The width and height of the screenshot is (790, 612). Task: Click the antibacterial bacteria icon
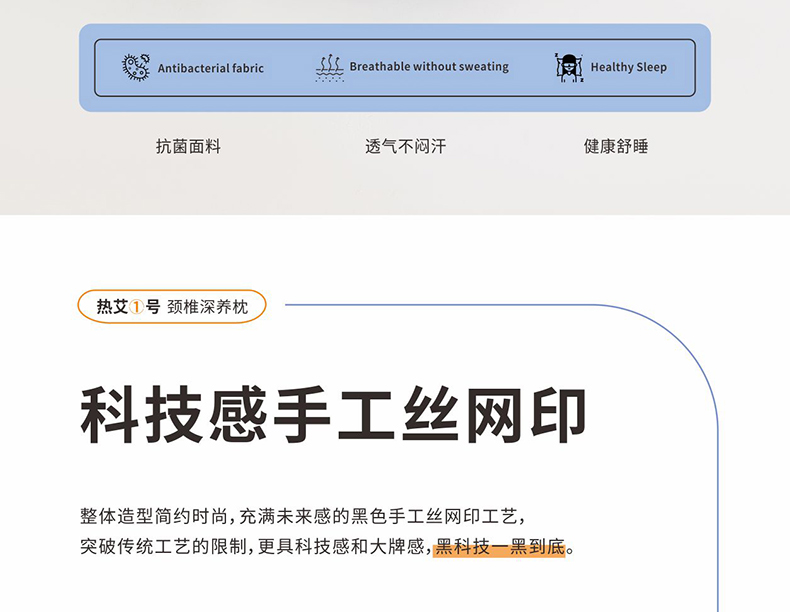pos(135,67)
